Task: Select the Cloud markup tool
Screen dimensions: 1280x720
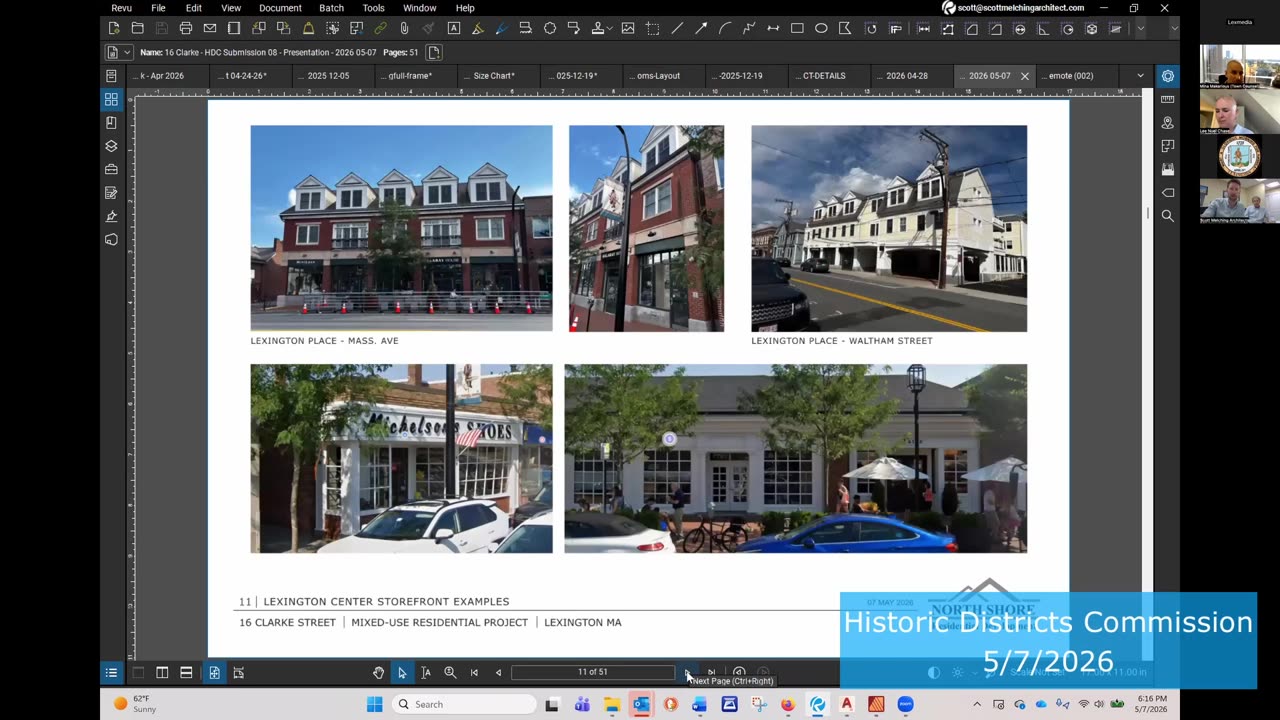Action: (550, 28)
